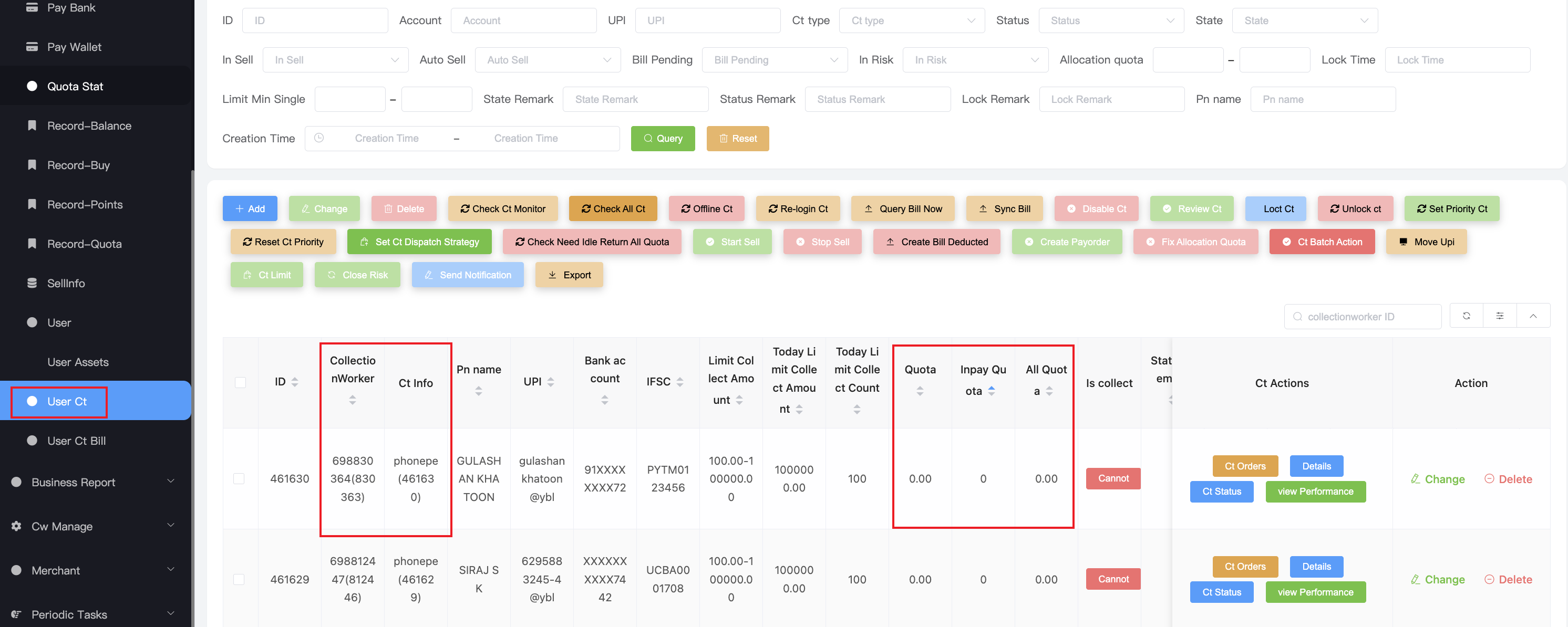Tick the select-all checkbox in the table header
Image resolution: width=1568 pixels, height=627 pixels.
[241, 382]
